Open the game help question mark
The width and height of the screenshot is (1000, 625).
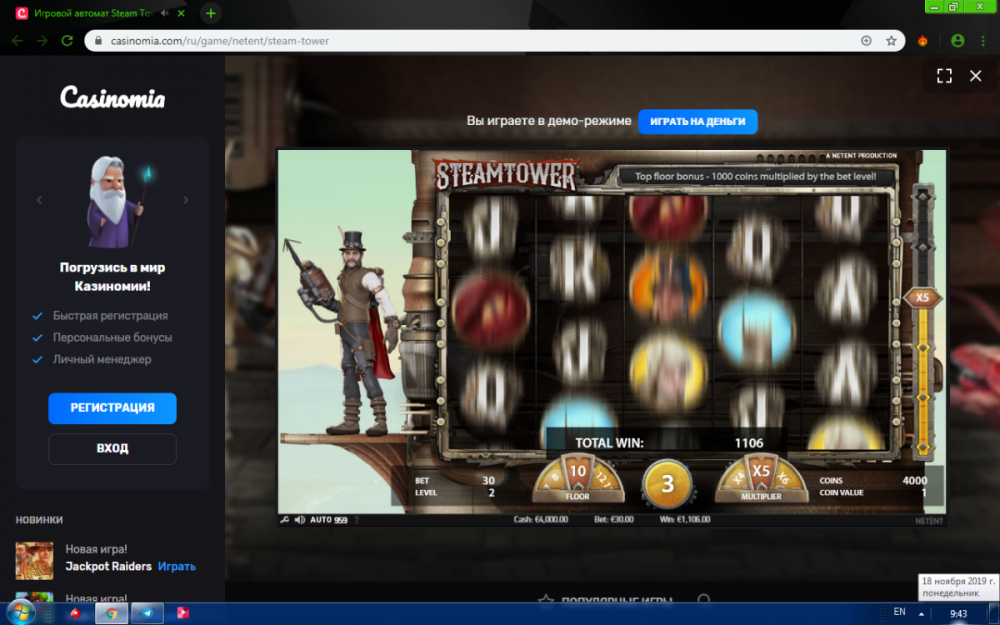(x=356, y=520)
